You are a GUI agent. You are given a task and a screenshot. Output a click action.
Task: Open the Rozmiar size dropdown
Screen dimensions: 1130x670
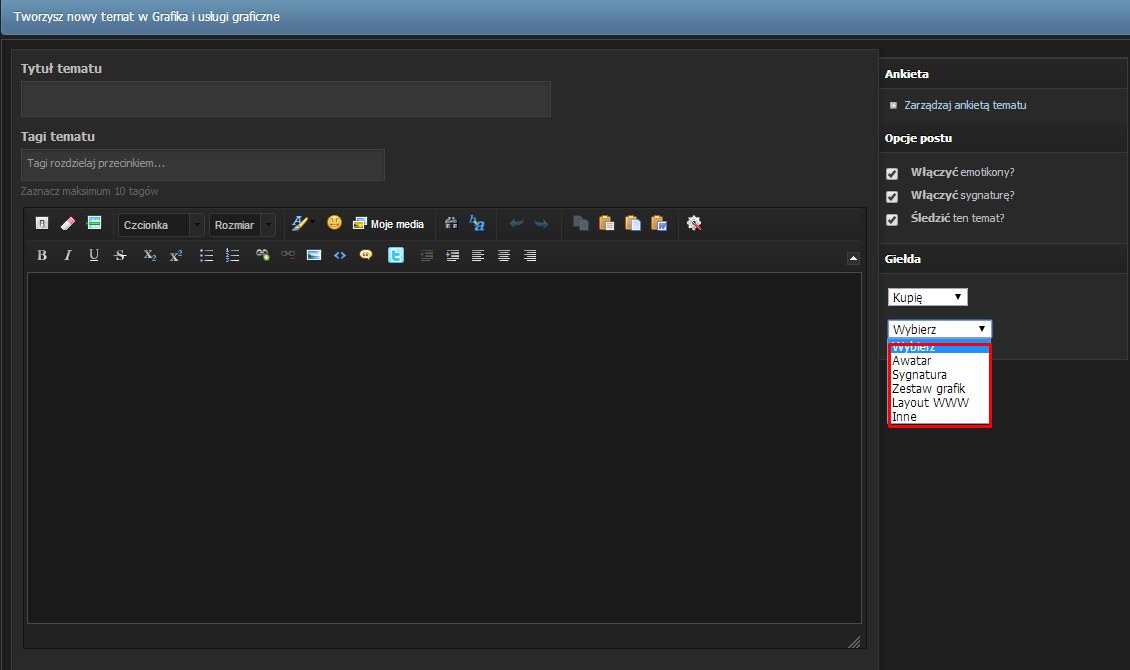pyautogui.click(x=242, y=225)
